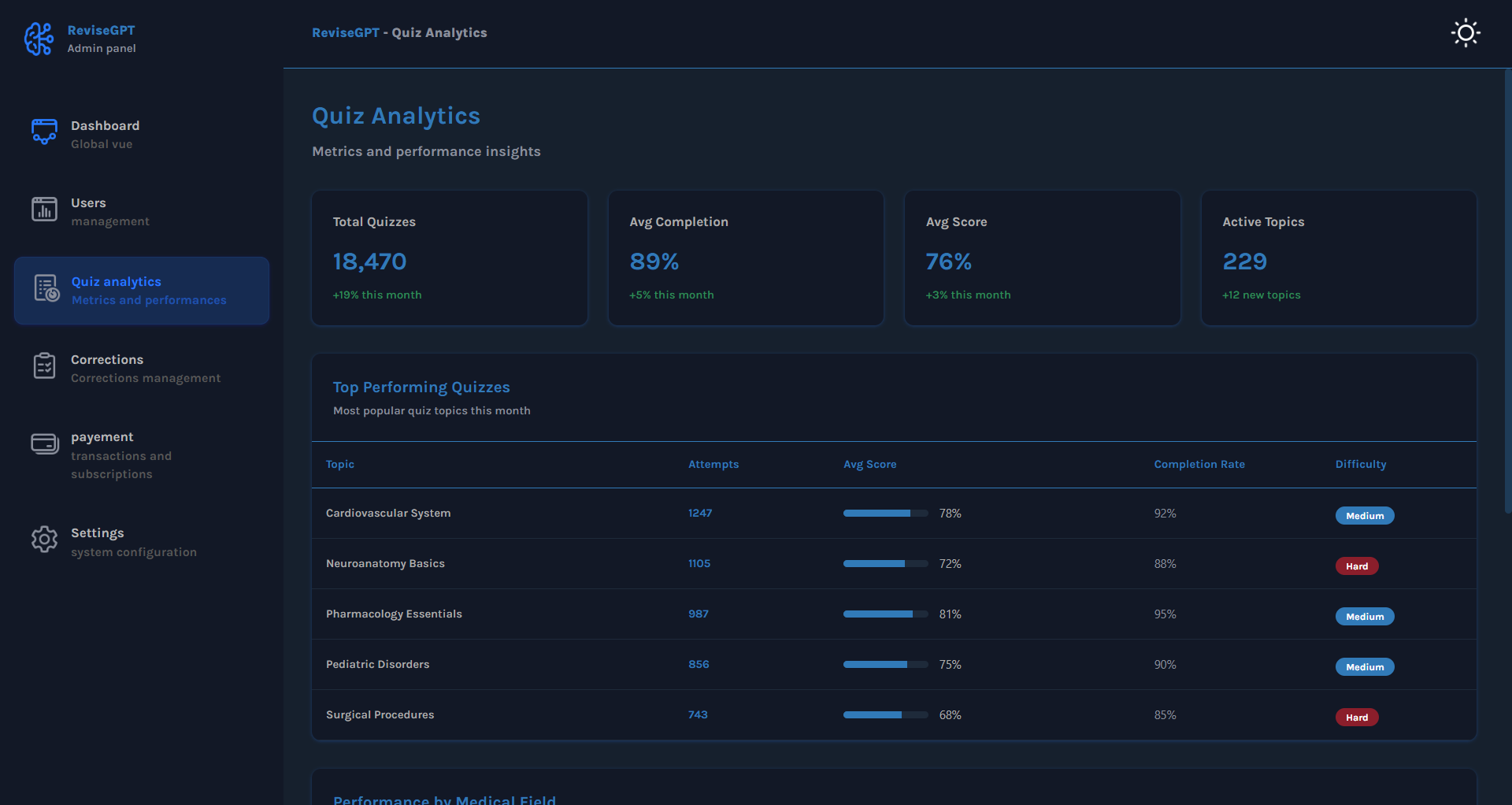Click the Top Performing Quizzes heading
This screenshot has height=805, width=1512.
[421, 388]
